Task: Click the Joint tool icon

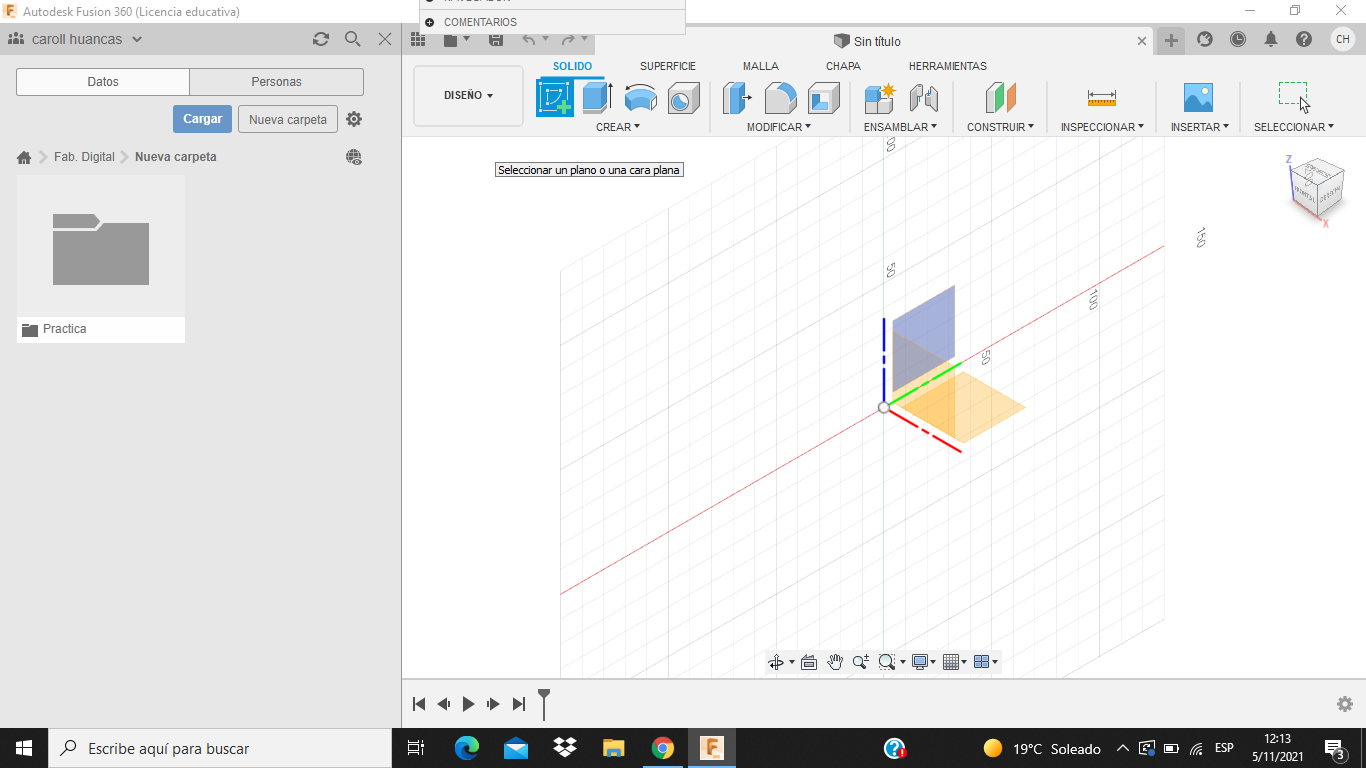Action: tap(923, 98)
